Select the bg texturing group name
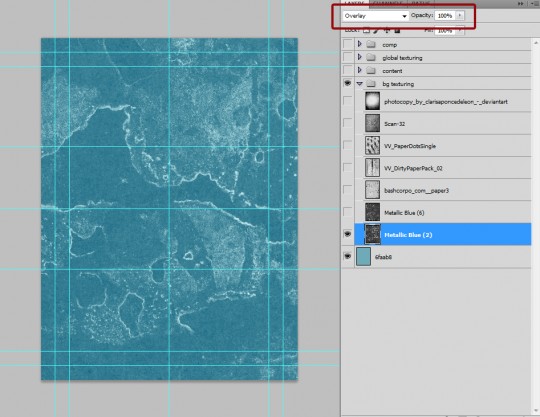This screenshot has height=417, width=540. (398, 84)
